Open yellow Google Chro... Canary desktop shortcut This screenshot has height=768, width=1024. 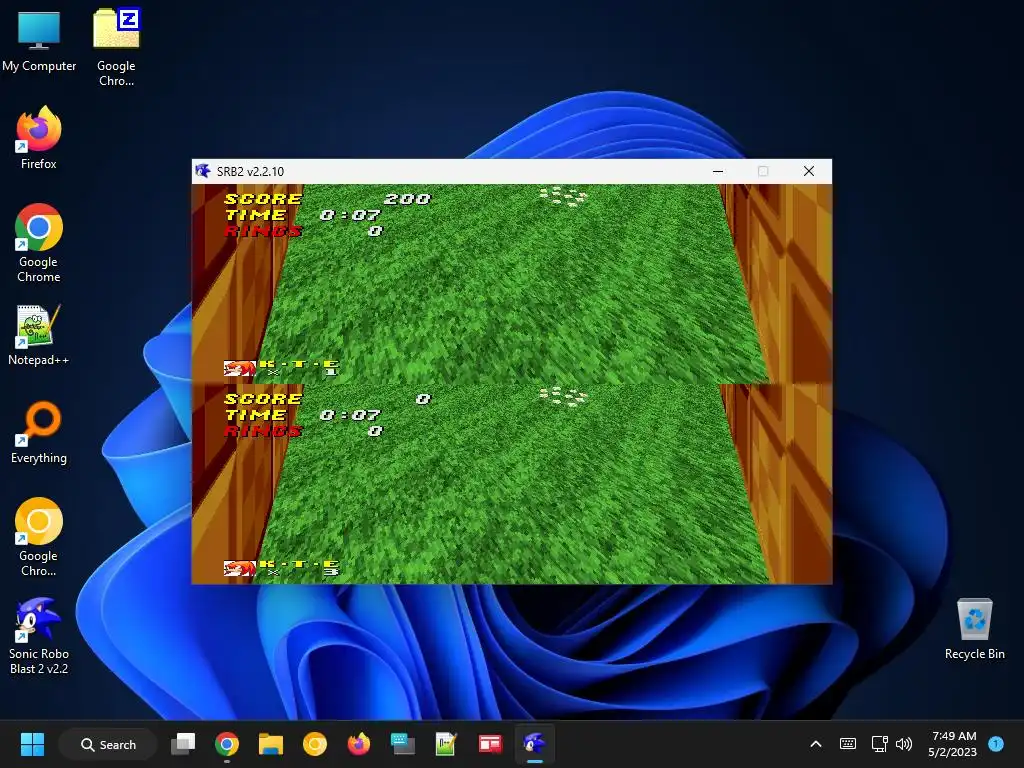39,537
